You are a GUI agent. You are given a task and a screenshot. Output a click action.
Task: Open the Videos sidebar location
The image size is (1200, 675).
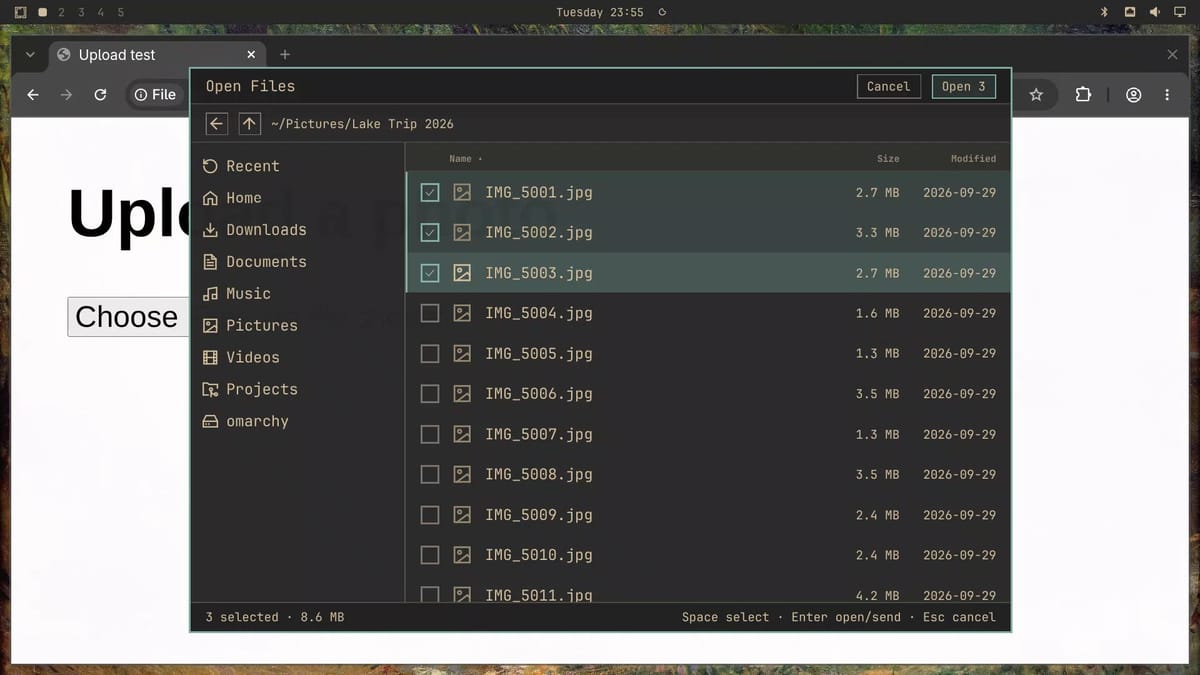tap(240, 358)
